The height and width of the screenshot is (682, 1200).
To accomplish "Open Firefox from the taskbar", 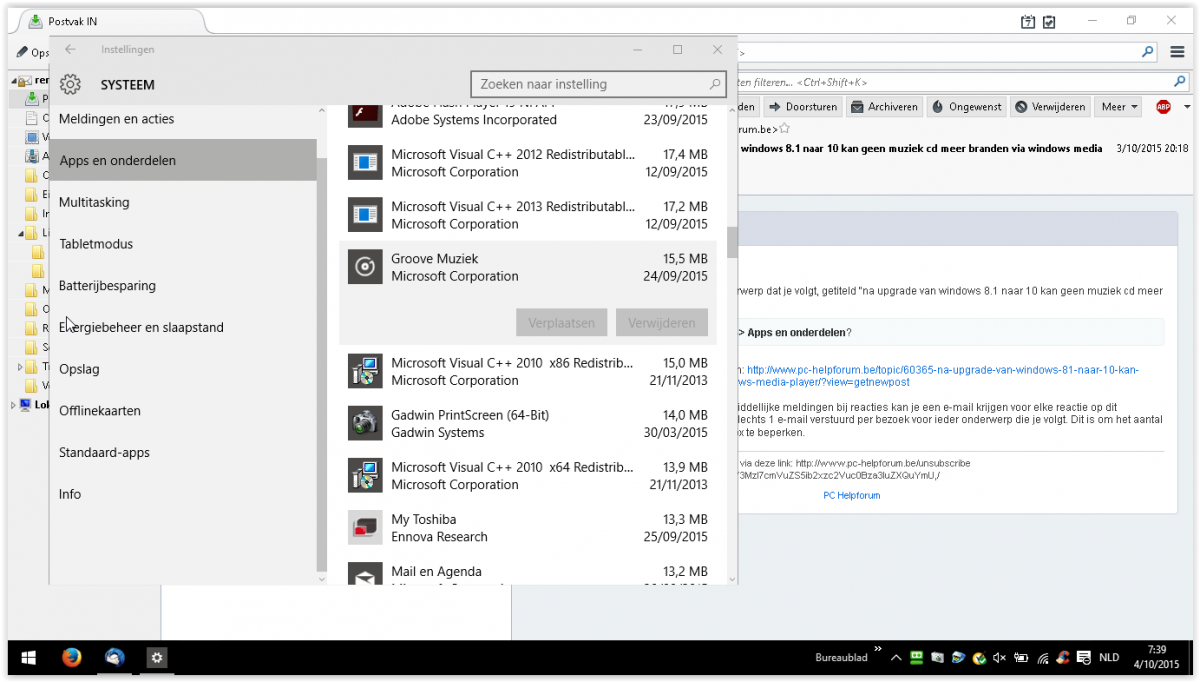I will (x=71, y=657).
